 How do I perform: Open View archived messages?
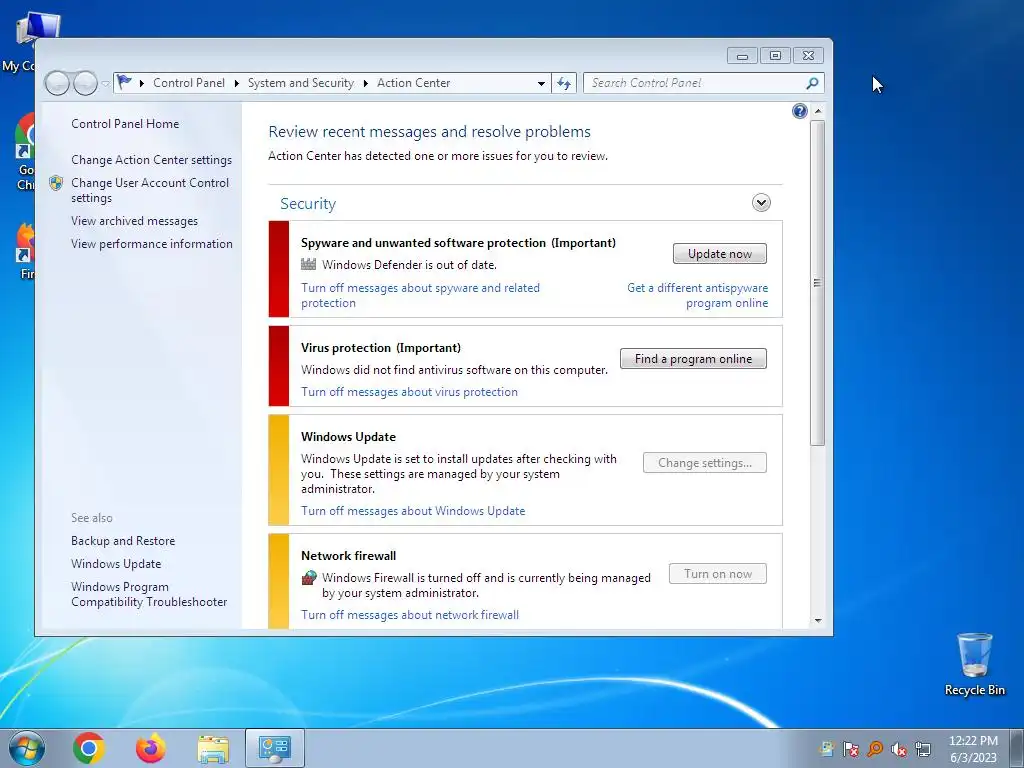coord(135,221)
